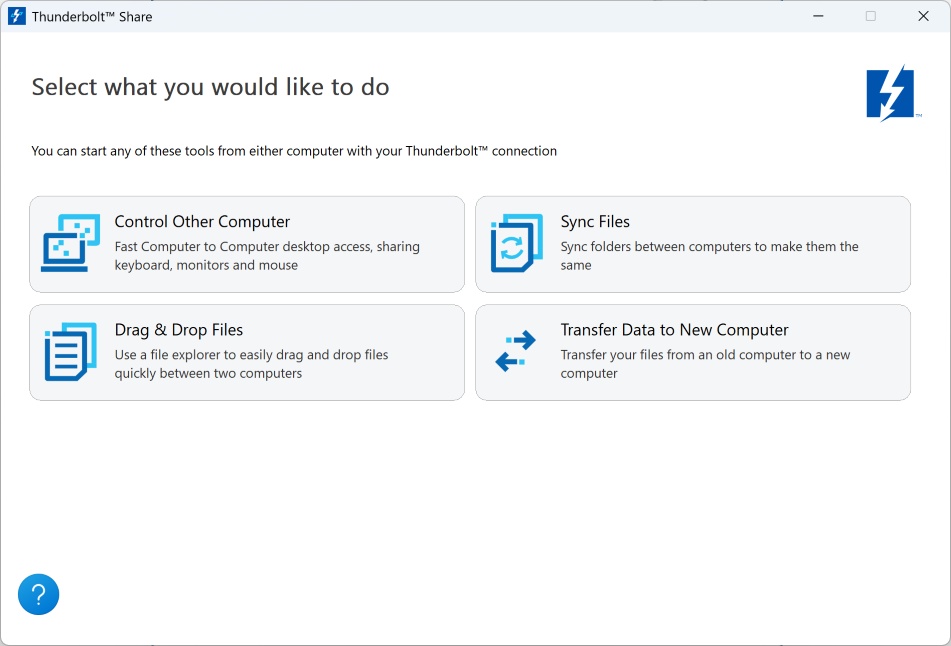Click the 'You can start any of these tools' text
The height and width of the screenshot is (646, 951).
tap(294, 151)
